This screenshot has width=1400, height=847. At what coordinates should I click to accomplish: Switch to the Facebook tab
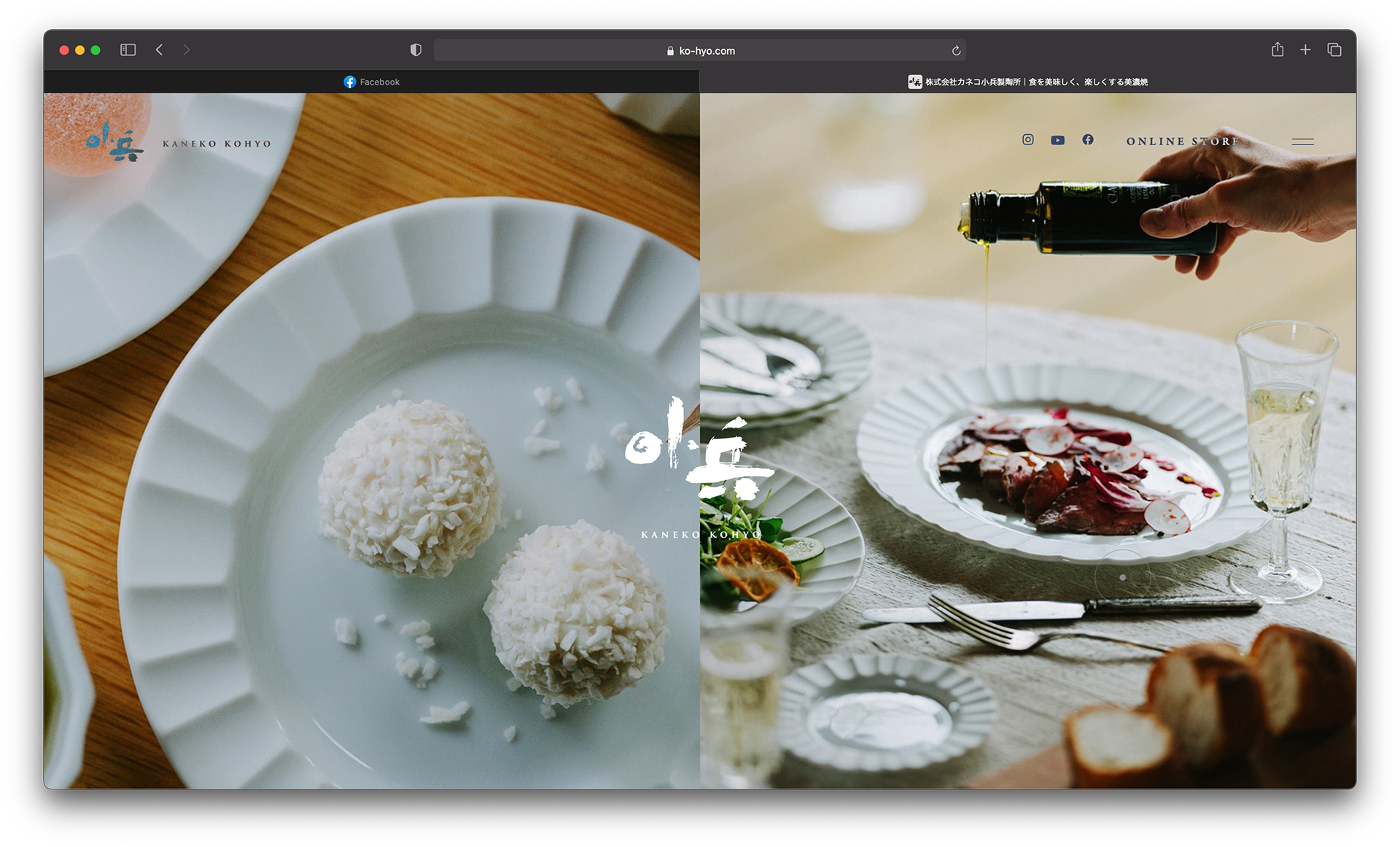(372, 82)
